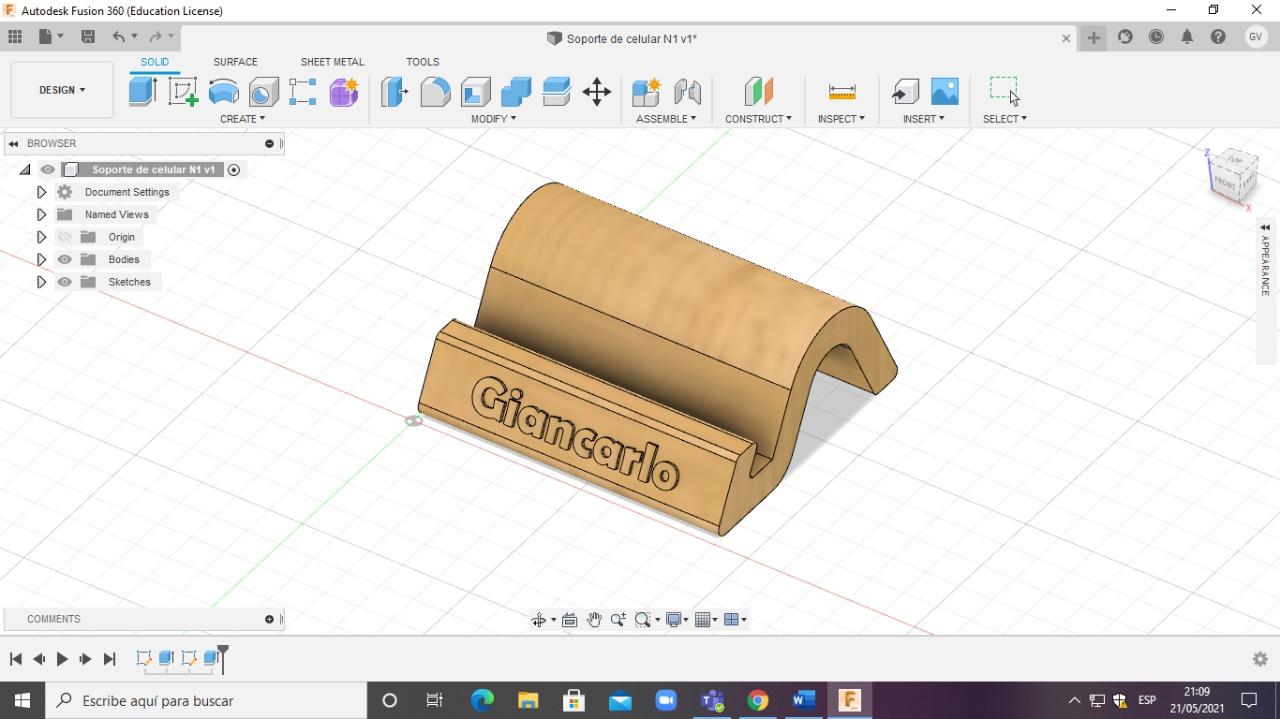
Task: Select the Extrude tool in Create
Action: point(143,92)
